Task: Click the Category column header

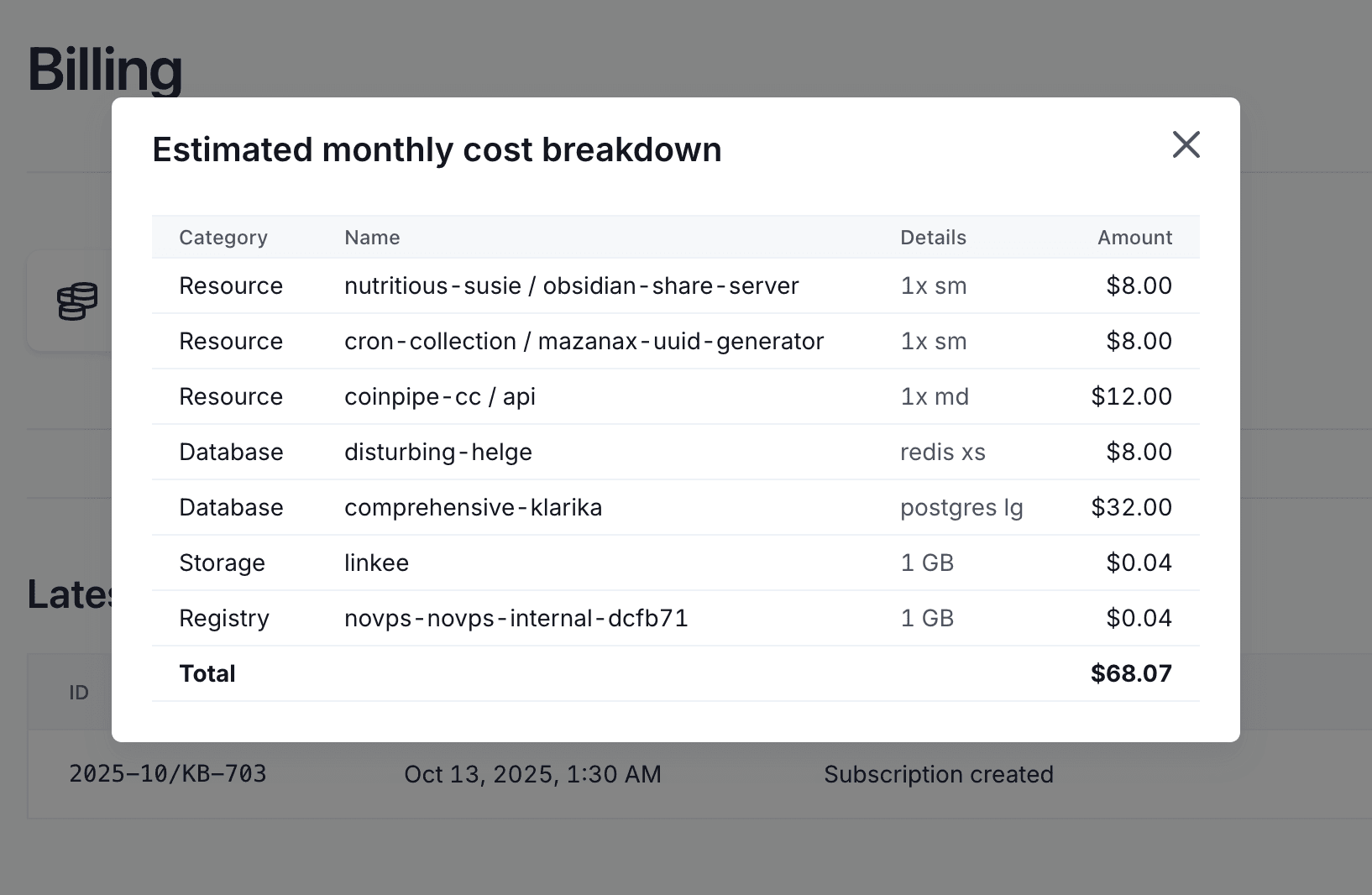Action: pyautogui.click(x=223, y=238)
